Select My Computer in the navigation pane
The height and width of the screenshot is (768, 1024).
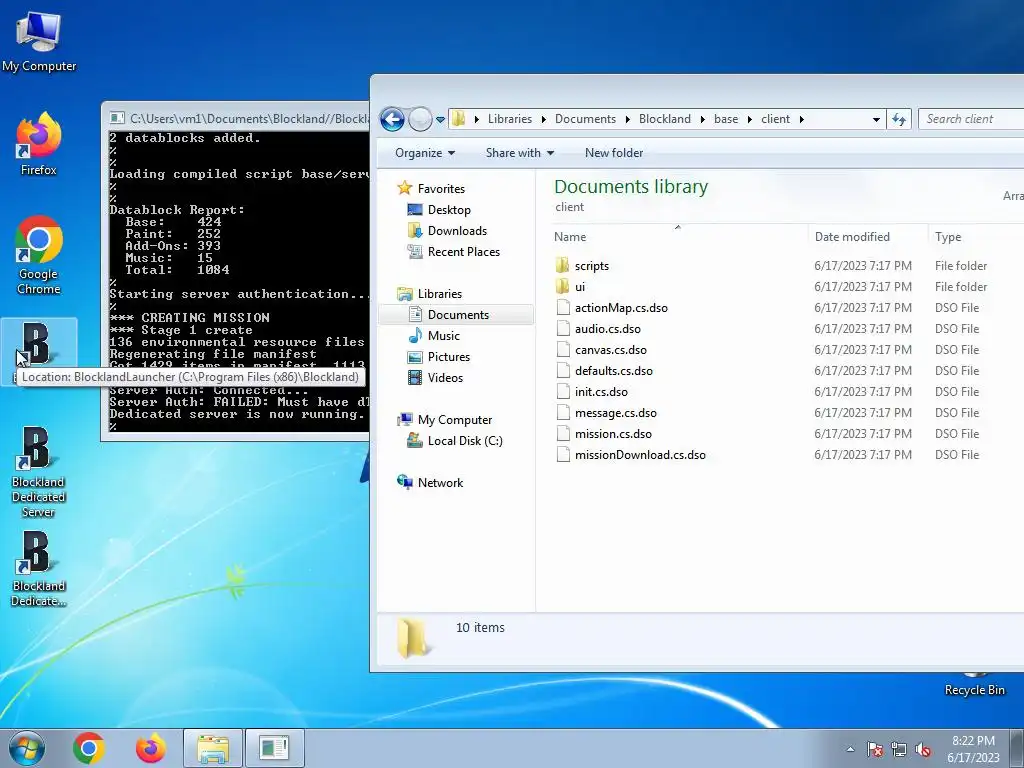[455, 420]
